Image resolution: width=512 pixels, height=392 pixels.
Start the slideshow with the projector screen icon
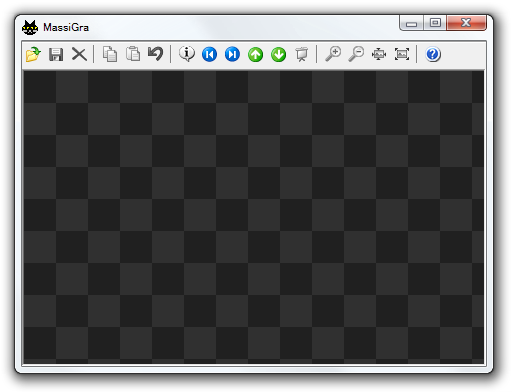point(302,54)
